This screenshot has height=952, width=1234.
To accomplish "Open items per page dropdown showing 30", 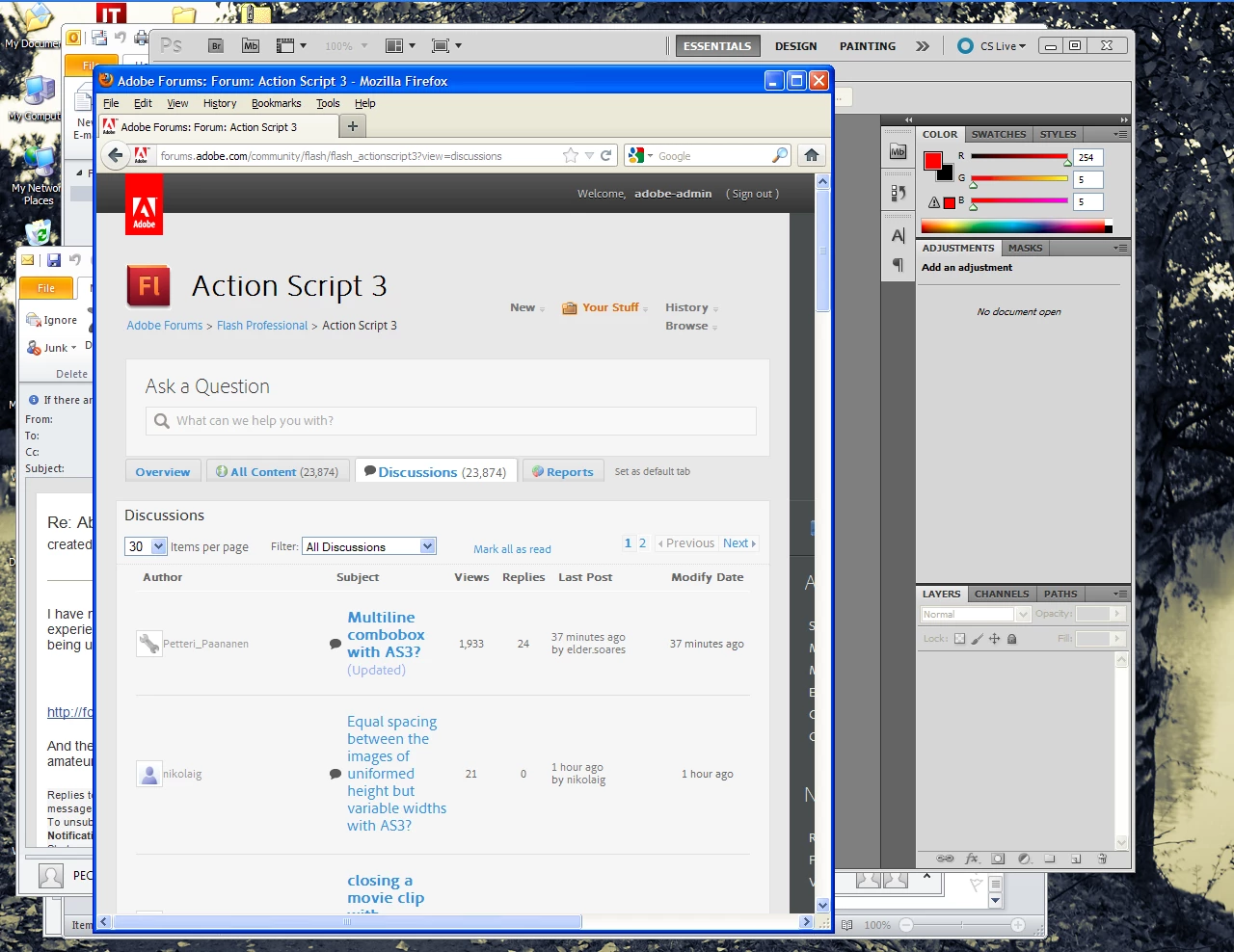I will 147,546.
